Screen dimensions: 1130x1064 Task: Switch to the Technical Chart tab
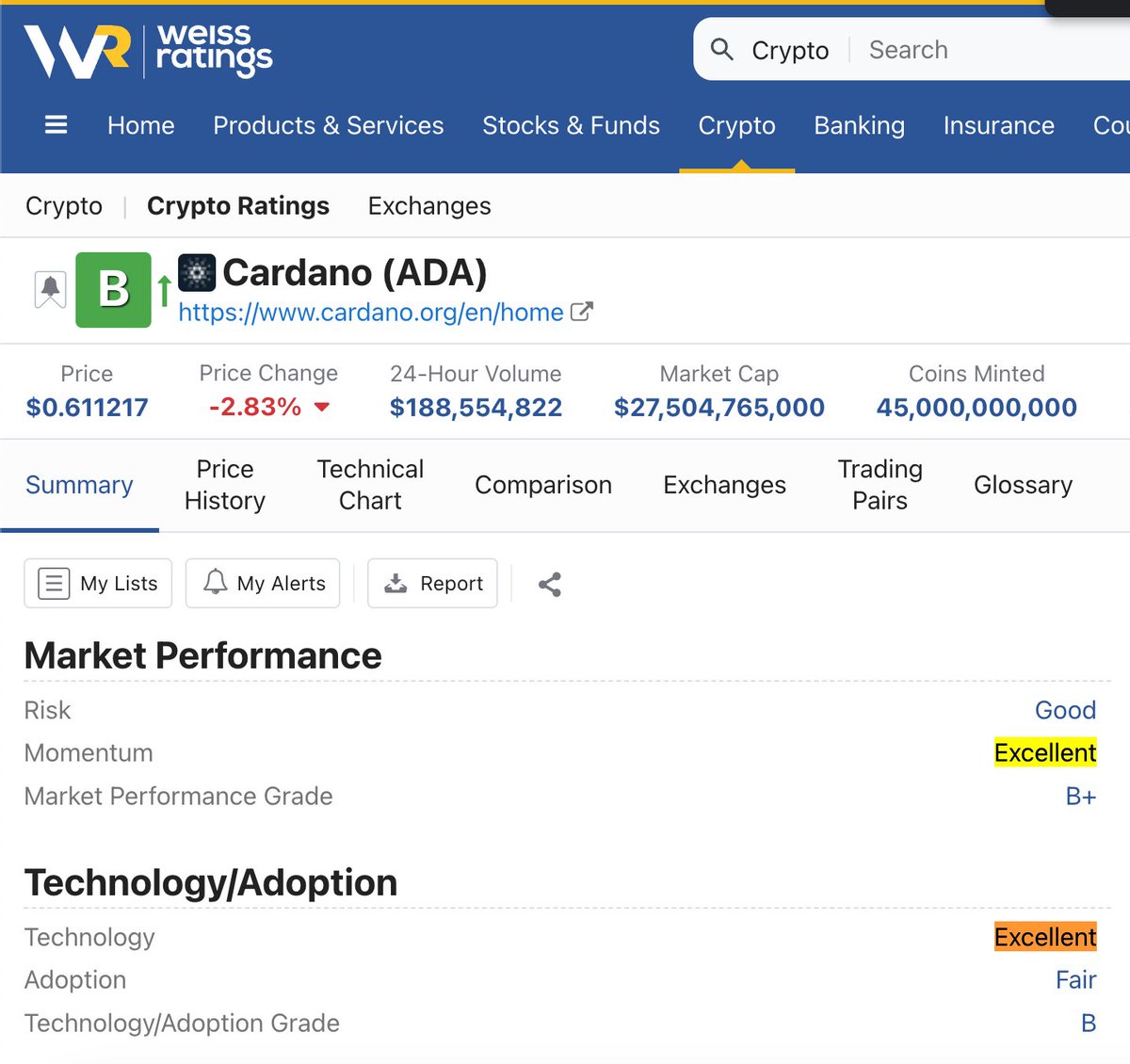tap(370, 485)
